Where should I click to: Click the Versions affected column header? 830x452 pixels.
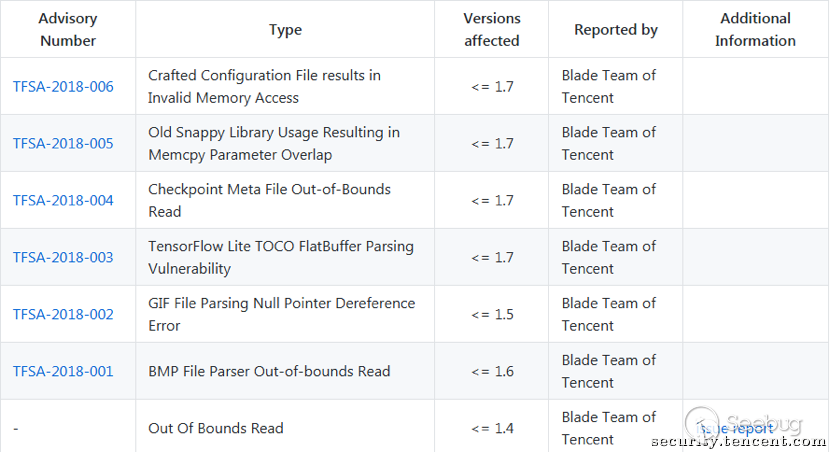pyautogui.click(x=492, y=30)
